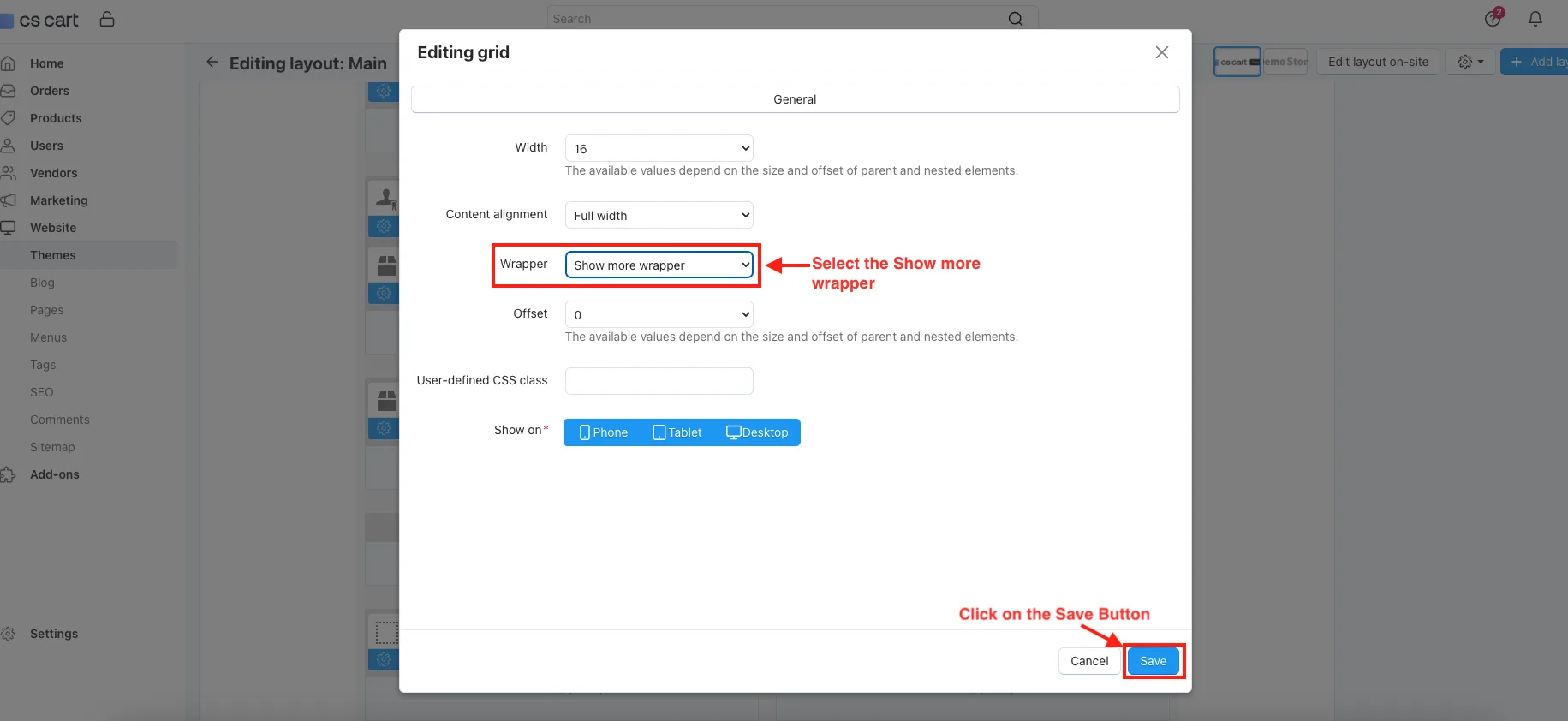Open the gear dropdown in toolbar
Viewport: 1568px width, 721px height.
pyautogui.click(x=1470, y=62)
